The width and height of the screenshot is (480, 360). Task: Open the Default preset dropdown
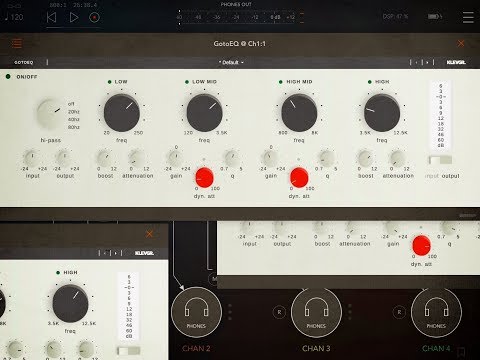[231, 62]
